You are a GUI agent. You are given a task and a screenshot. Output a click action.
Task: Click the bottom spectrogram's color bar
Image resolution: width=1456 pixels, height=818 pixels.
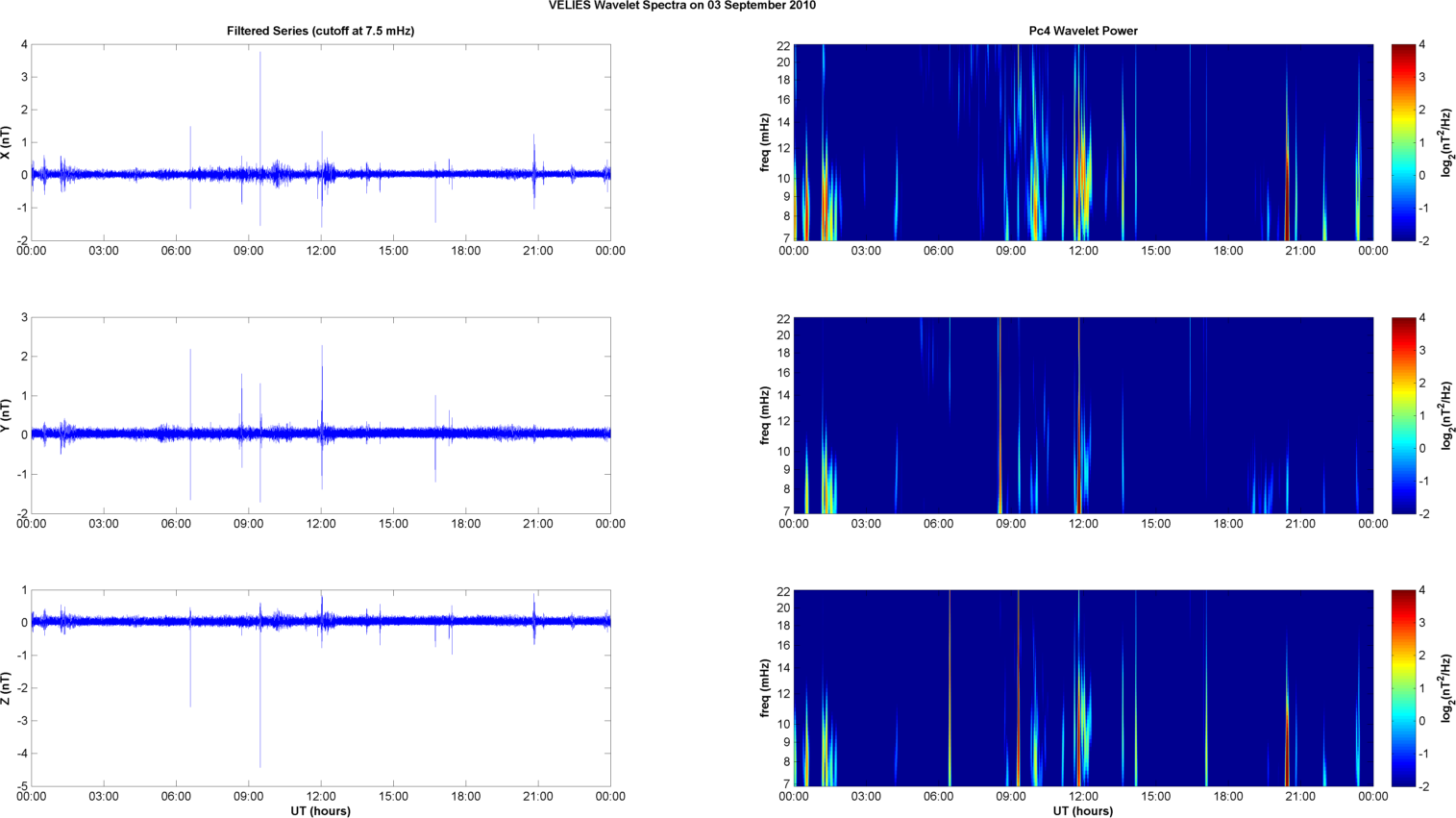coord(1403,688)
